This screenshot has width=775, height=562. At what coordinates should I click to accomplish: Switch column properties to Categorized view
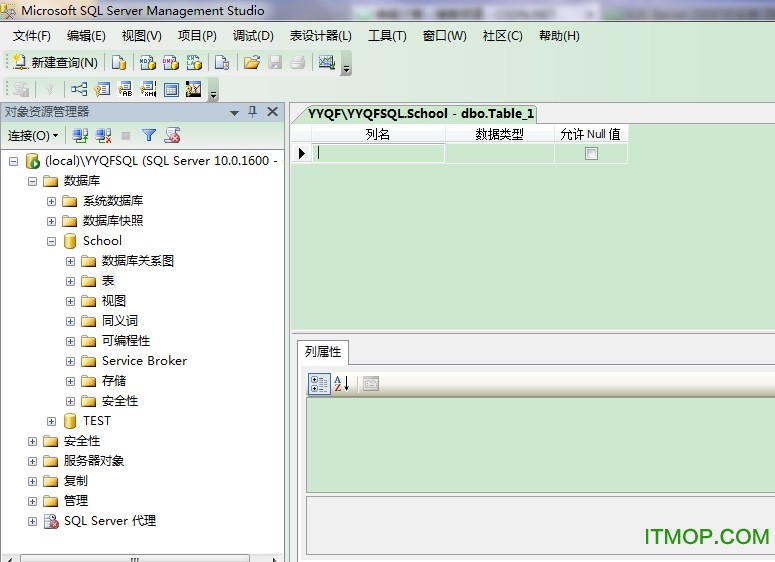tap(319, 384)
